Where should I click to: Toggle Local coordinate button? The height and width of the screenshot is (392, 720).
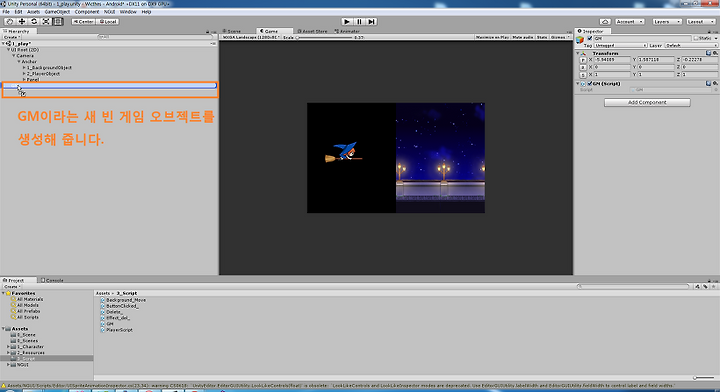coord(108,22)
